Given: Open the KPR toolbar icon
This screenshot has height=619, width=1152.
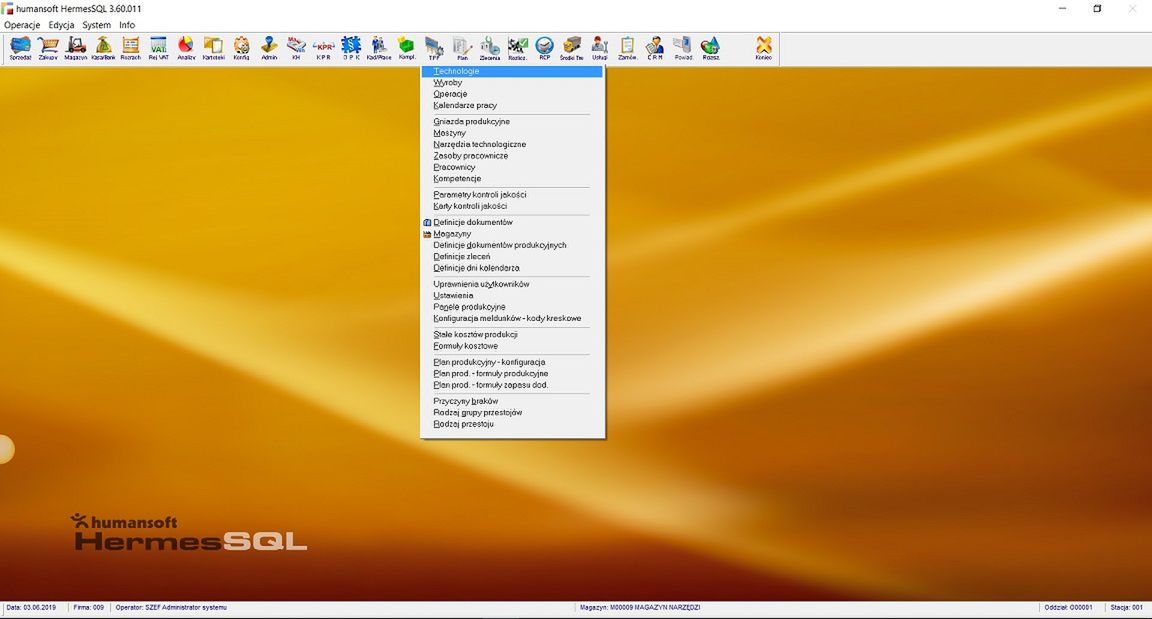Looking at the screenshot, I should [x=324, y=48].
